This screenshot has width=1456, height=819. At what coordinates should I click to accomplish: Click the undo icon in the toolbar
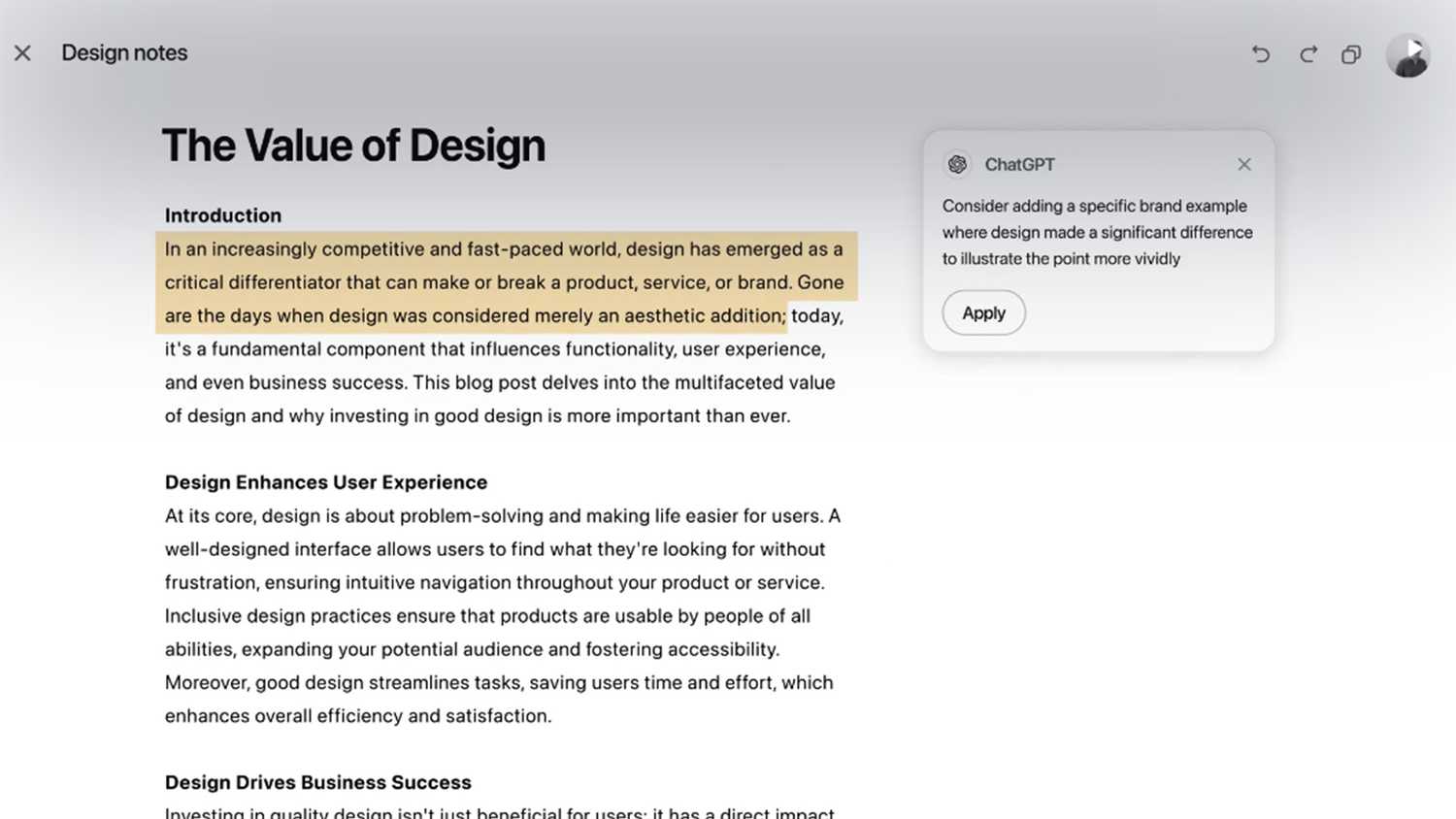tap(1260, 54)
